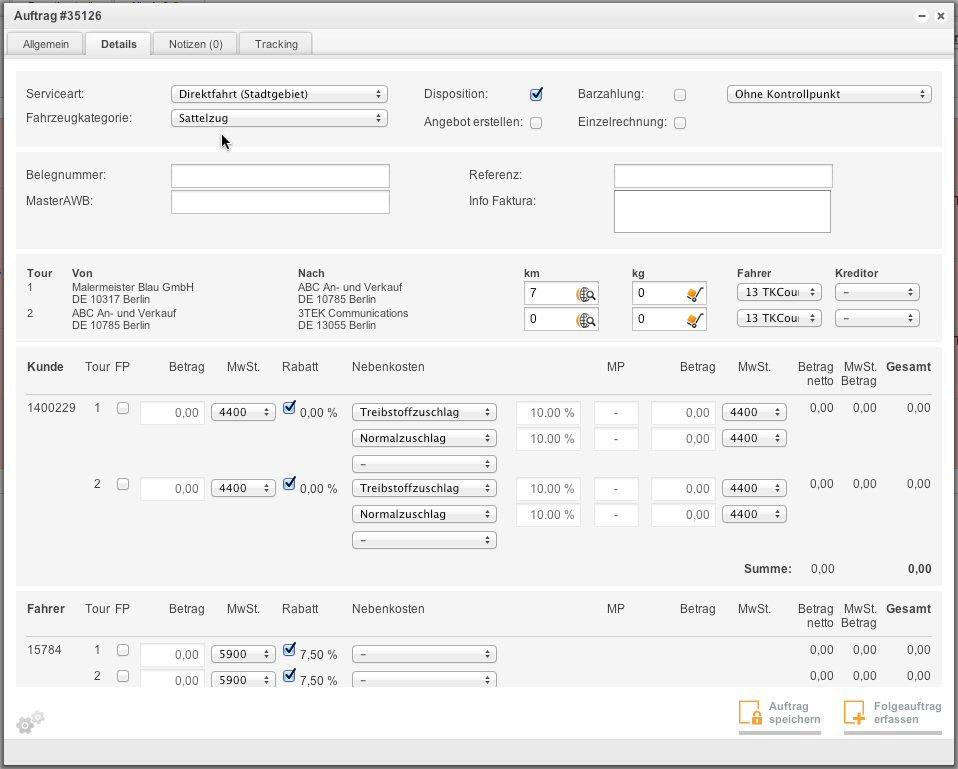Screen dimensions: 958x769
Task: Open the Serviceart dropdown
Action: tap(279, 94)
